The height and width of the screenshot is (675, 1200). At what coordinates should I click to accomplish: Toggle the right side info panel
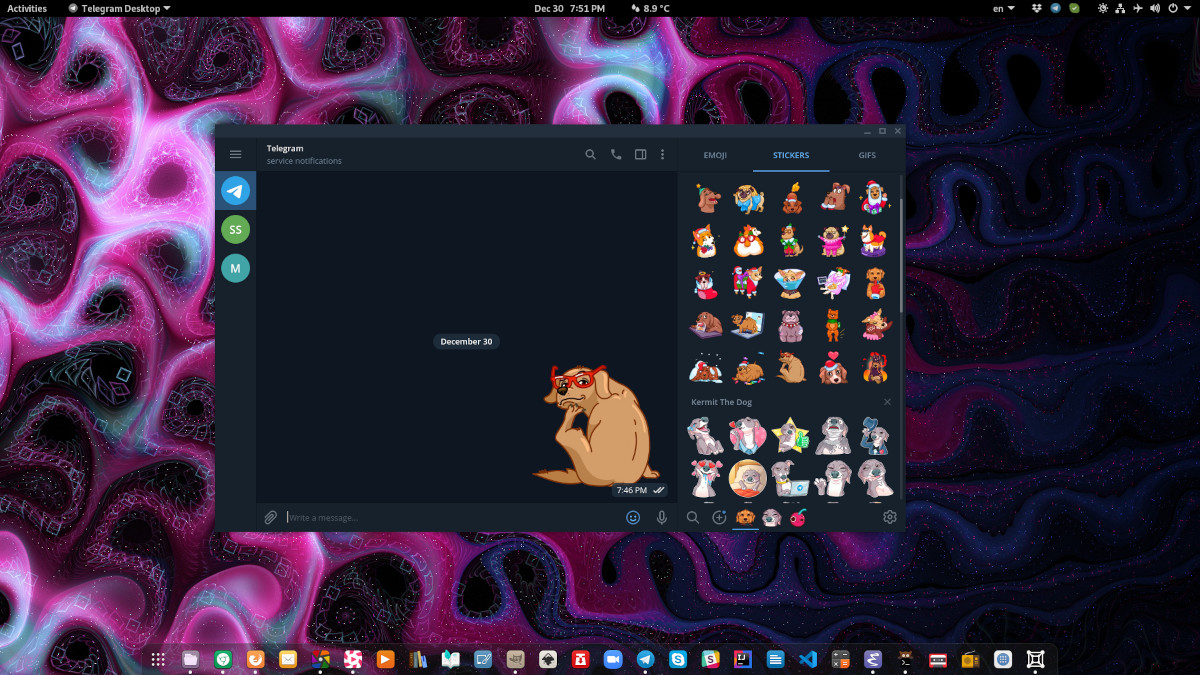[x=641, y=154]
